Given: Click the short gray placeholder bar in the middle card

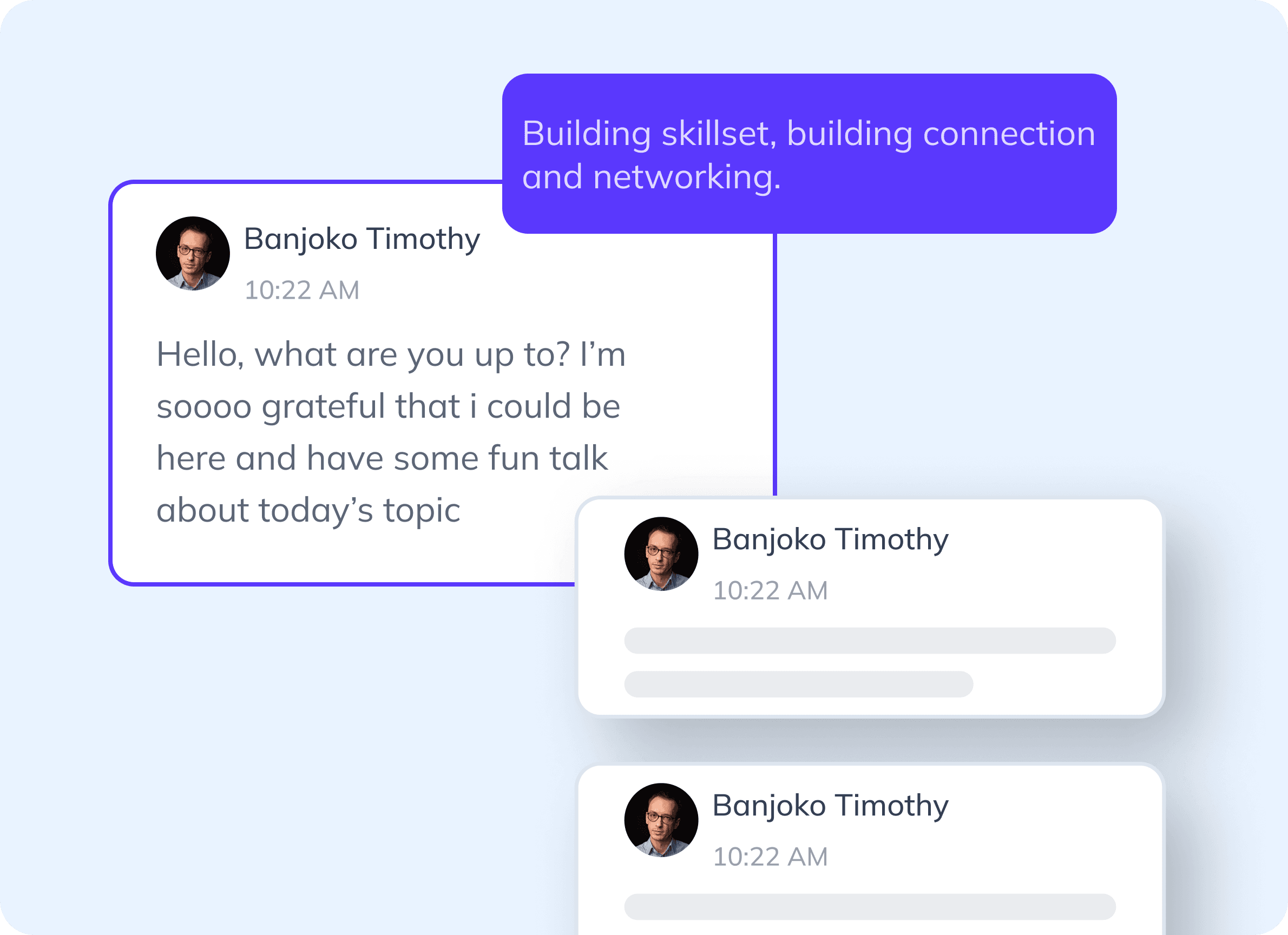Looking at the screenshot, I should 798,684.
